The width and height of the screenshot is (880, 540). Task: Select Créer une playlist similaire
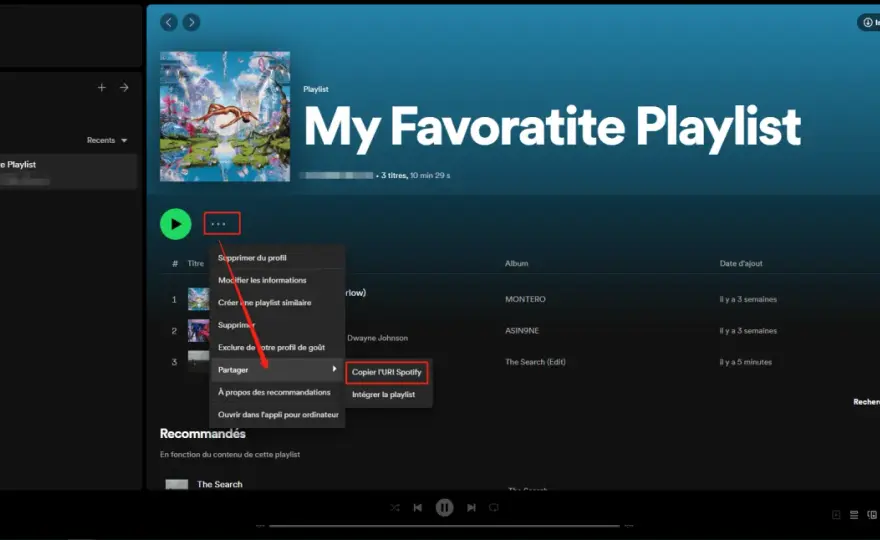coord(277,303)
